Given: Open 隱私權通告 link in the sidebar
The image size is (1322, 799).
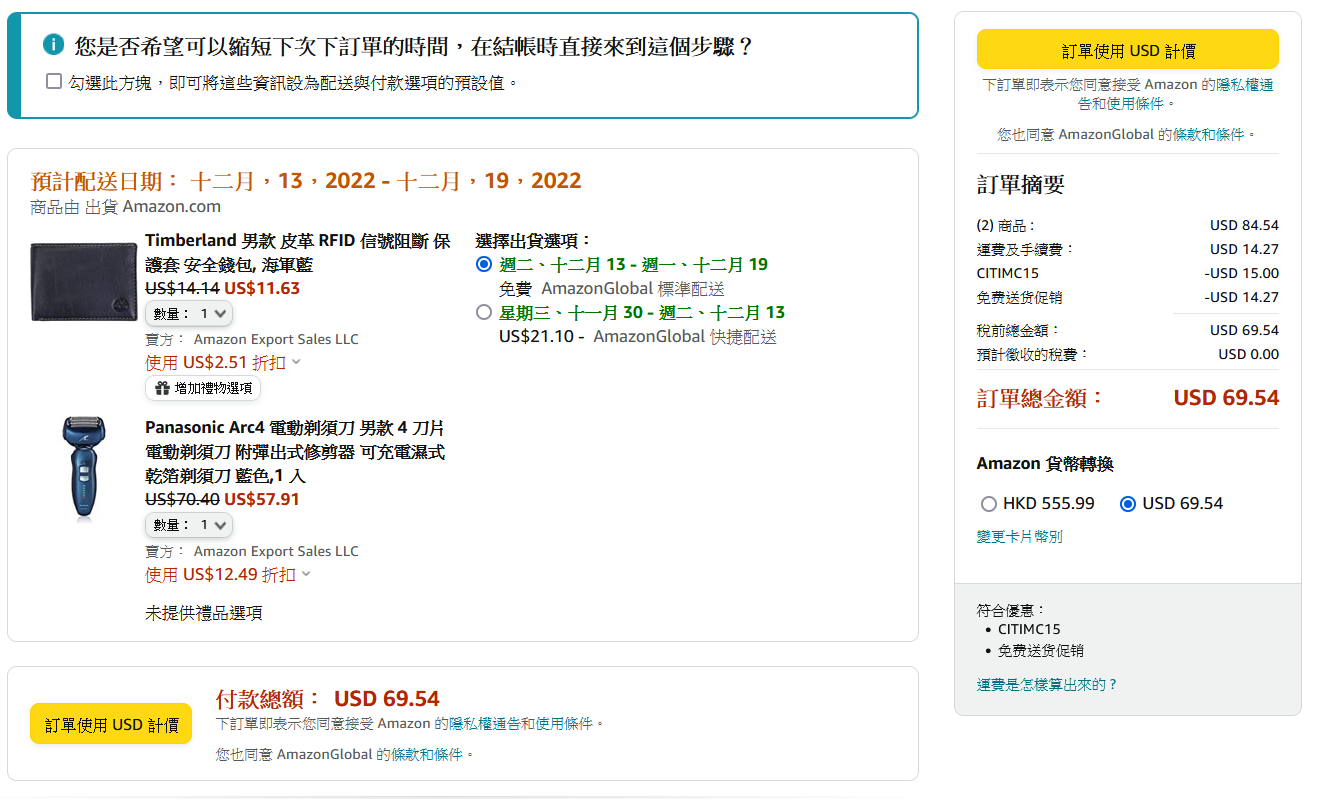Looking at the screenshot, I should click(x=1245, y=85).
